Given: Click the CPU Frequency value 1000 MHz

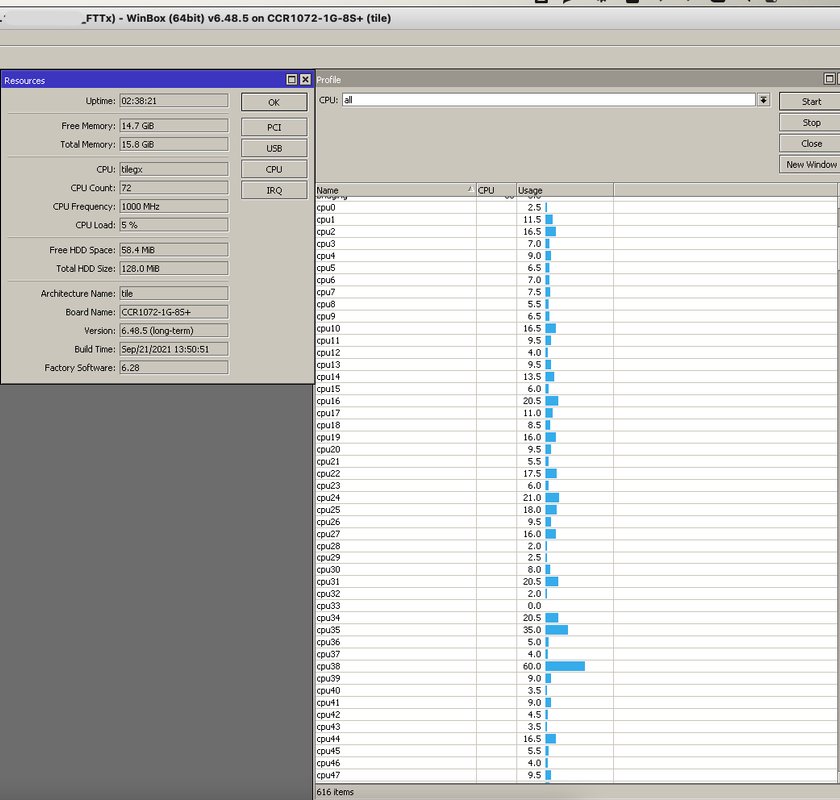Looking at the screenshot, I should coord(174,206).
